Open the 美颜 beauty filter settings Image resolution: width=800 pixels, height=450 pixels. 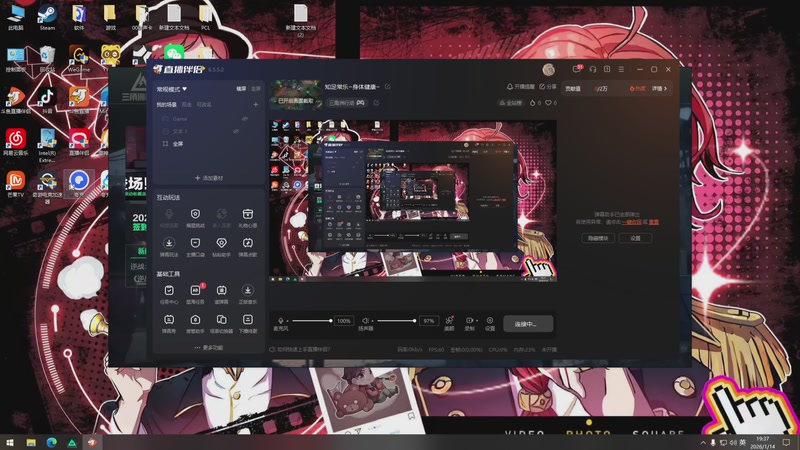[x=449, y=323]
